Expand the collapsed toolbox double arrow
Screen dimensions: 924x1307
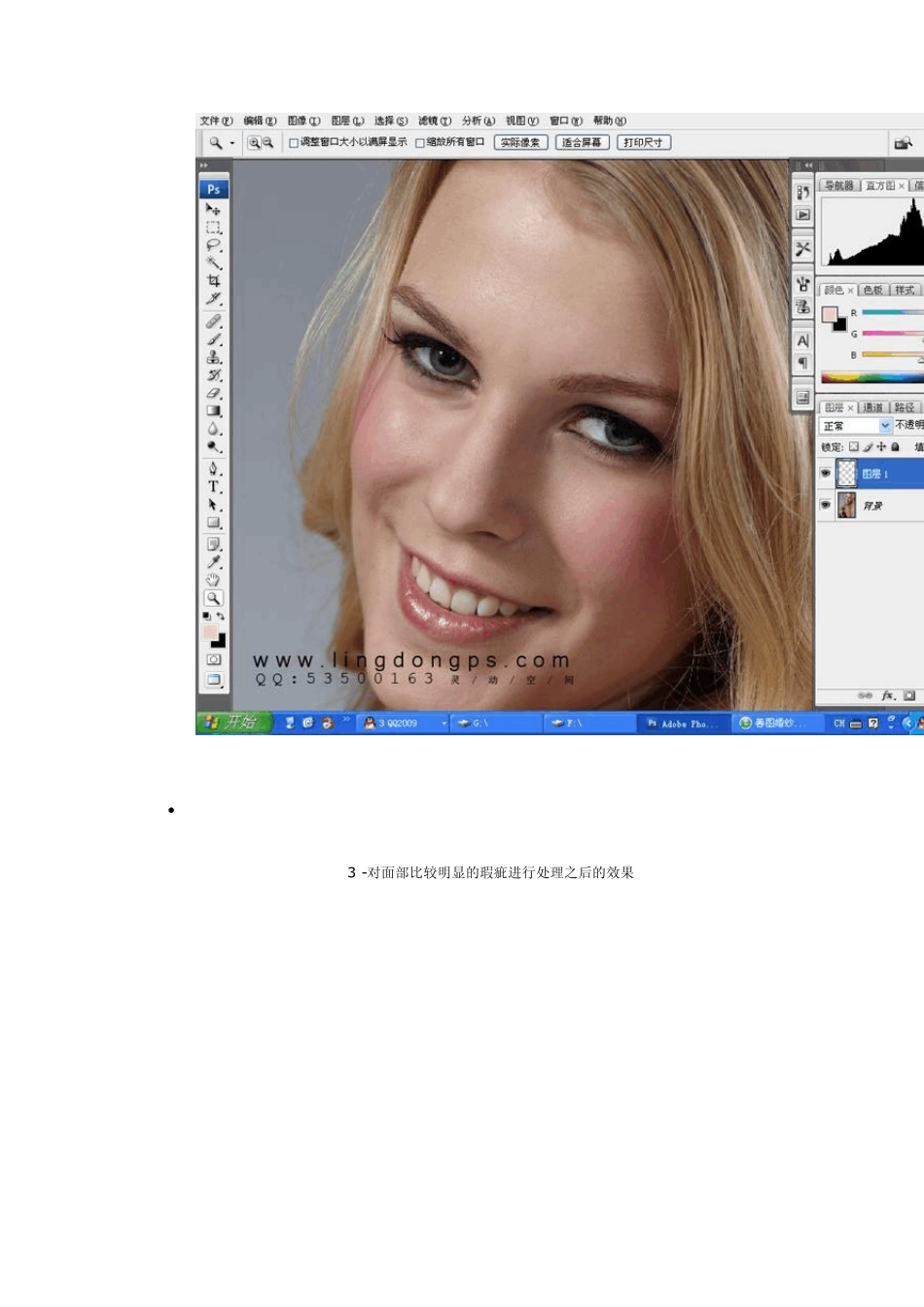click(x=204, y=165)
